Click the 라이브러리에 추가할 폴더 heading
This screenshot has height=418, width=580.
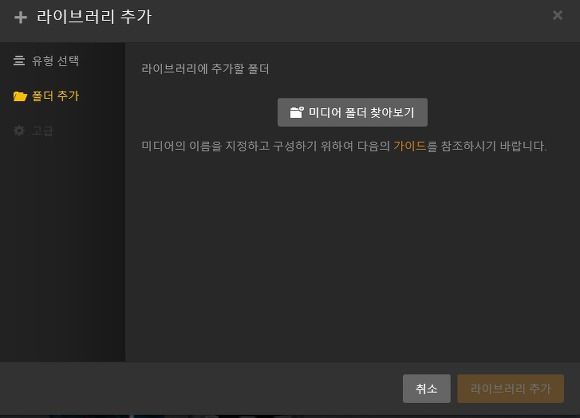click(205, 69)
